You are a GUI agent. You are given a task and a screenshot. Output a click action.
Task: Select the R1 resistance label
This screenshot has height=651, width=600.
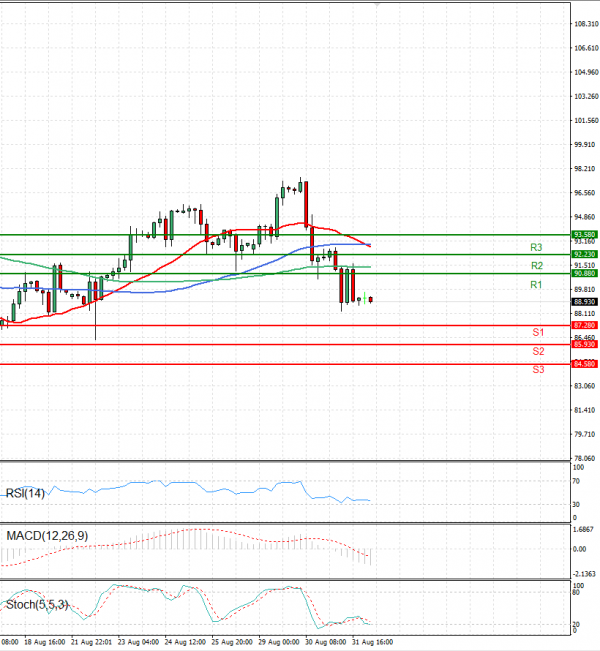[536, 285]
